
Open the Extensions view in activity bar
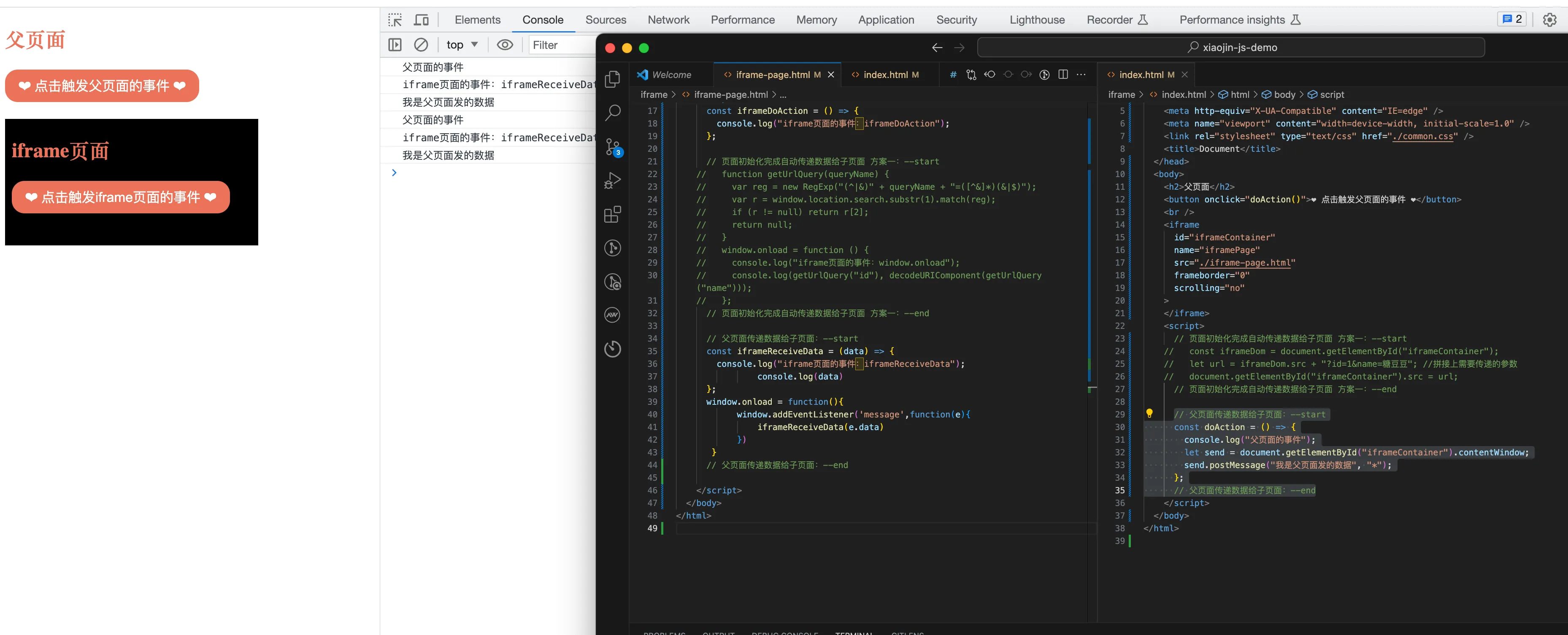[612, 215]
